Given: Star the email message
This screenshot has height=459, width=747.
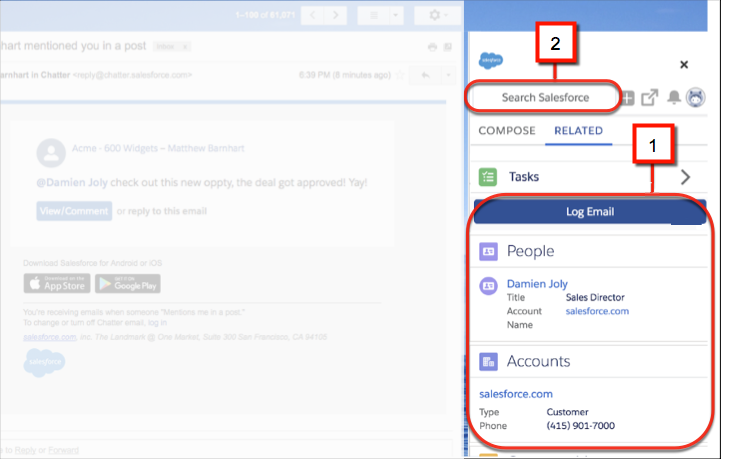Looking at the screenshot, I should click(x=401, y=75).
